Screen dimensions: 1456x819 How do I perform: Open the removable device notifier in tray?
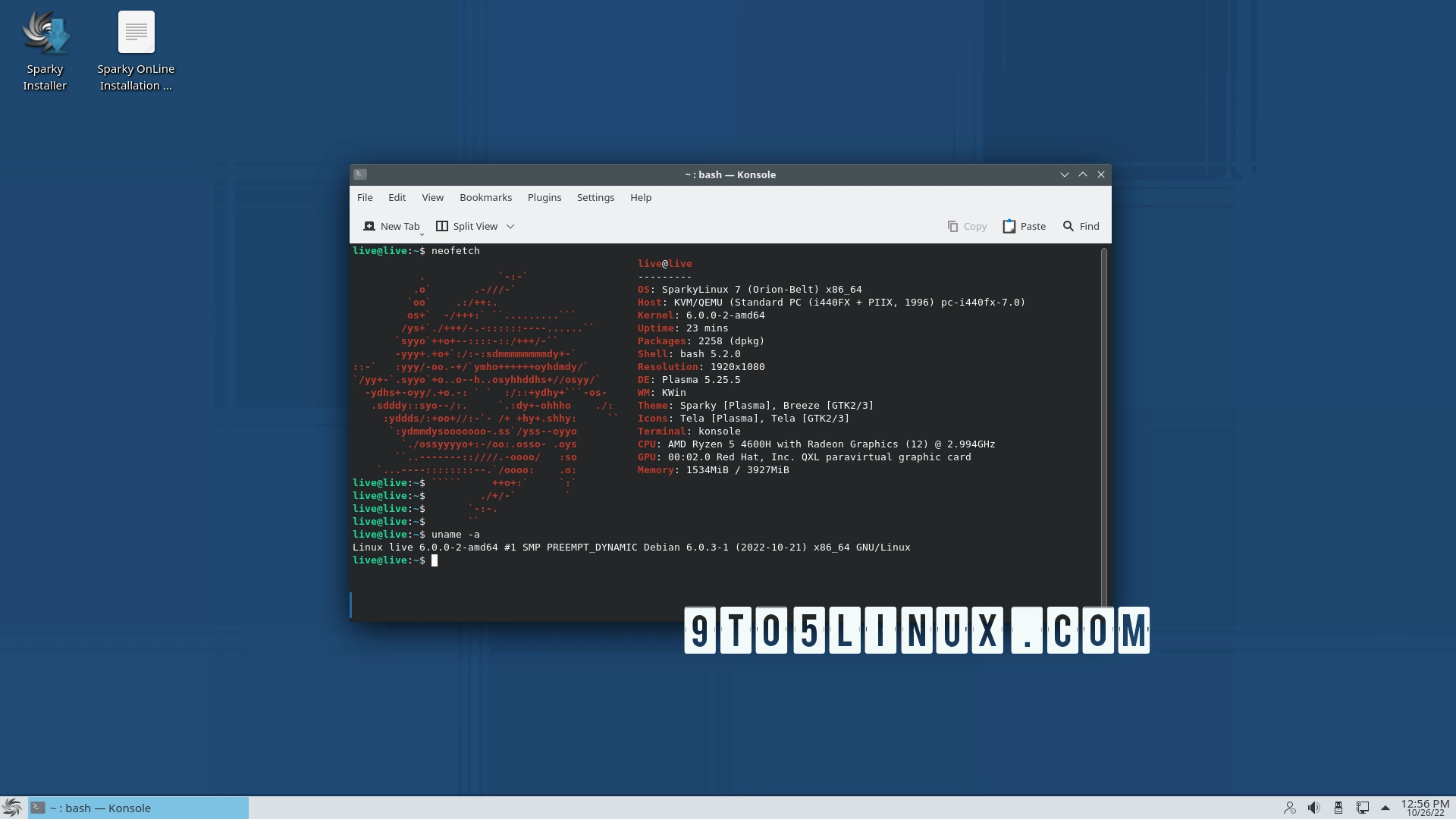[1338, 808]
